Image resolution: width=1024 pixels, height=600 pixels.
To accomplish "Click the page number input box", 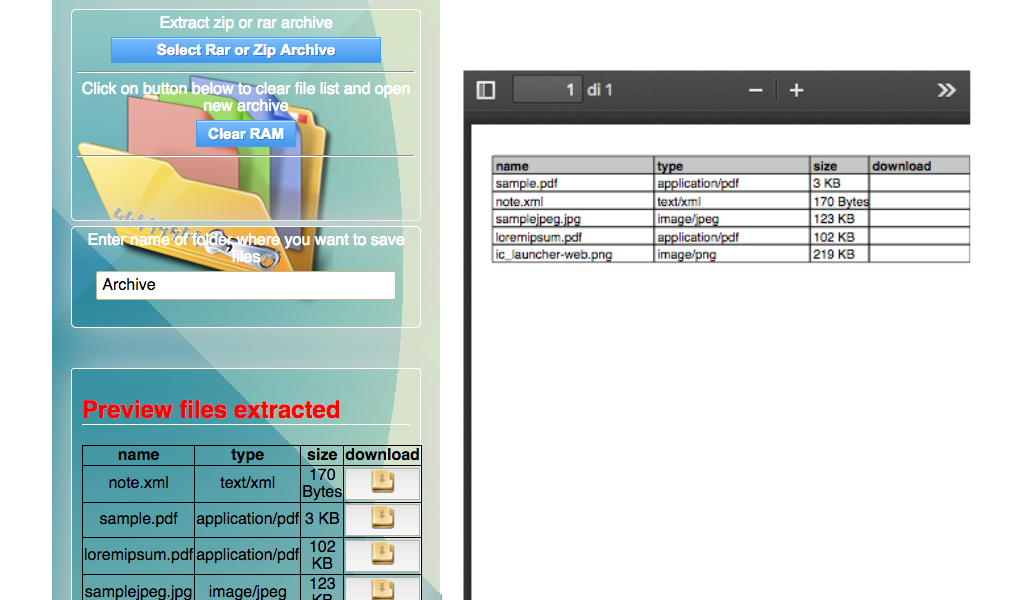I will [x=547, y=89].
